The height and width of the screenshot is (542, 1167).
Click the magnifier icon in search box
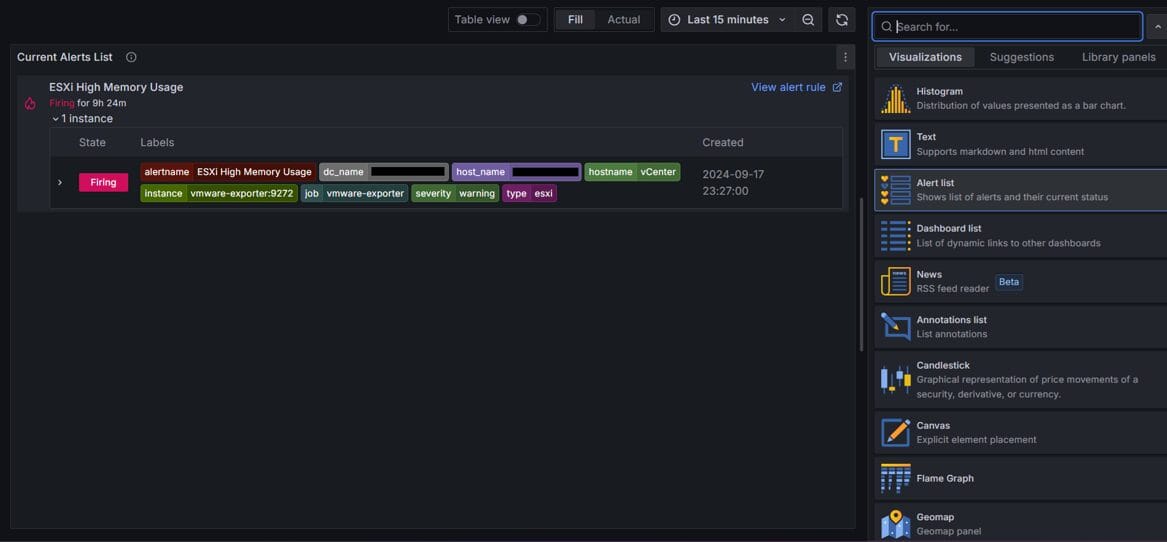pos(886,27)
